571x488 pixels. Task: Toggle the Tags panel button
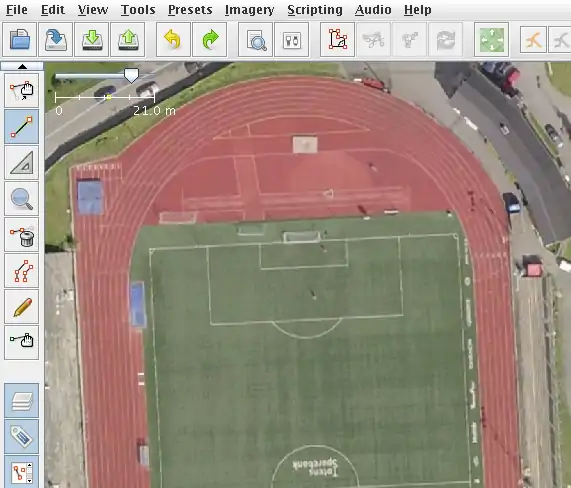coord(21,436)
